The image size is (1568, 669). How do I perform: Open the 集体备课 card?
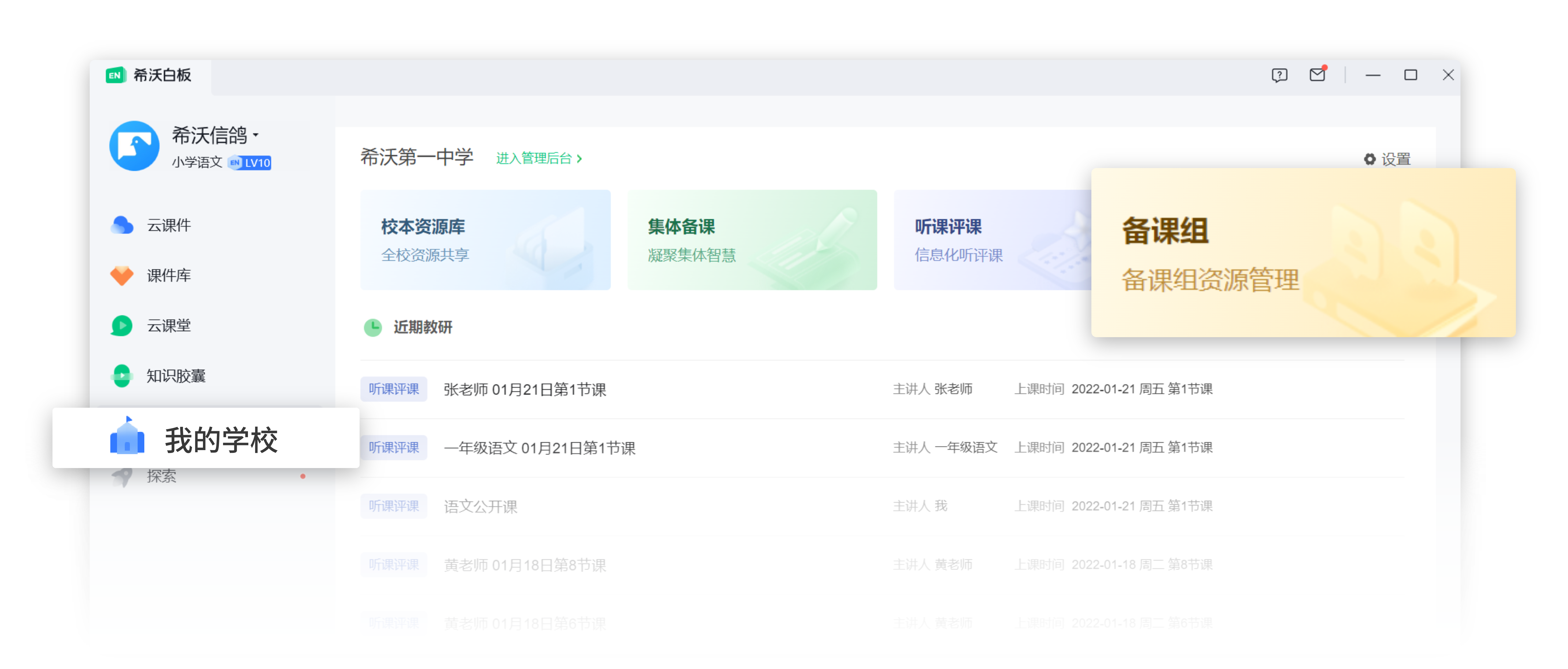(x=752, y=240)
